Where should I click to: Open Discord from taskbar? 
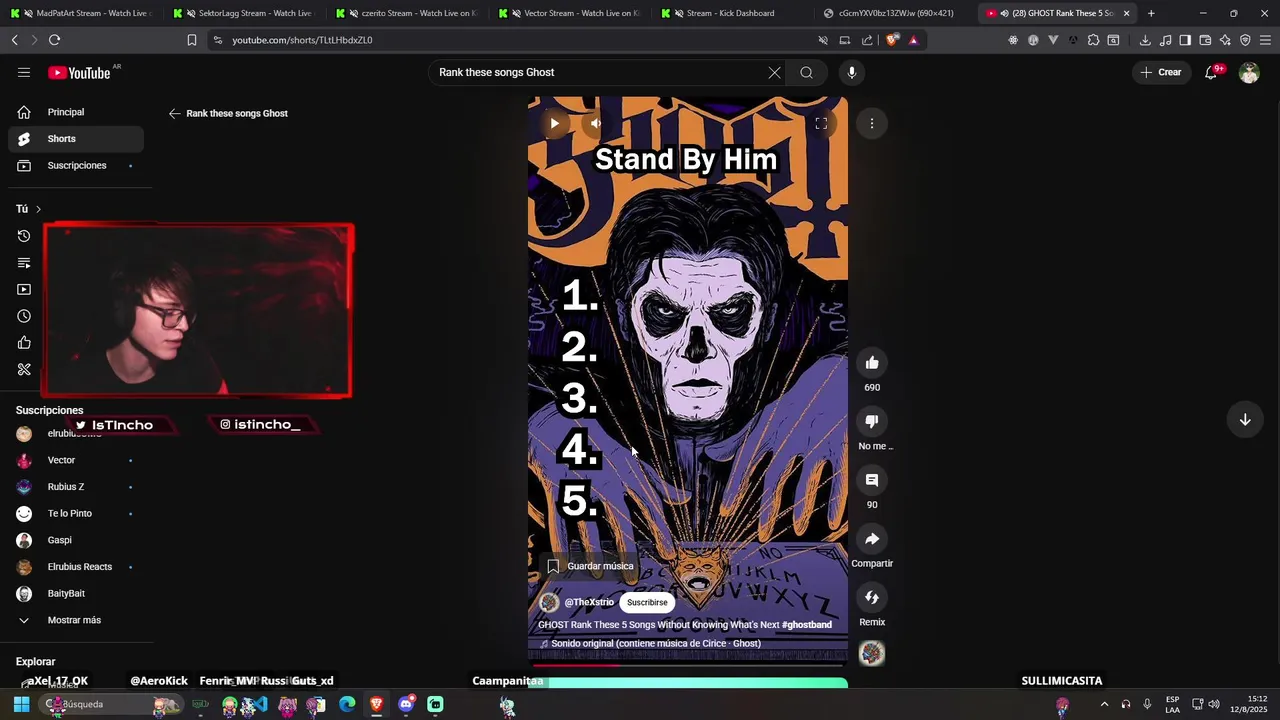406,704
